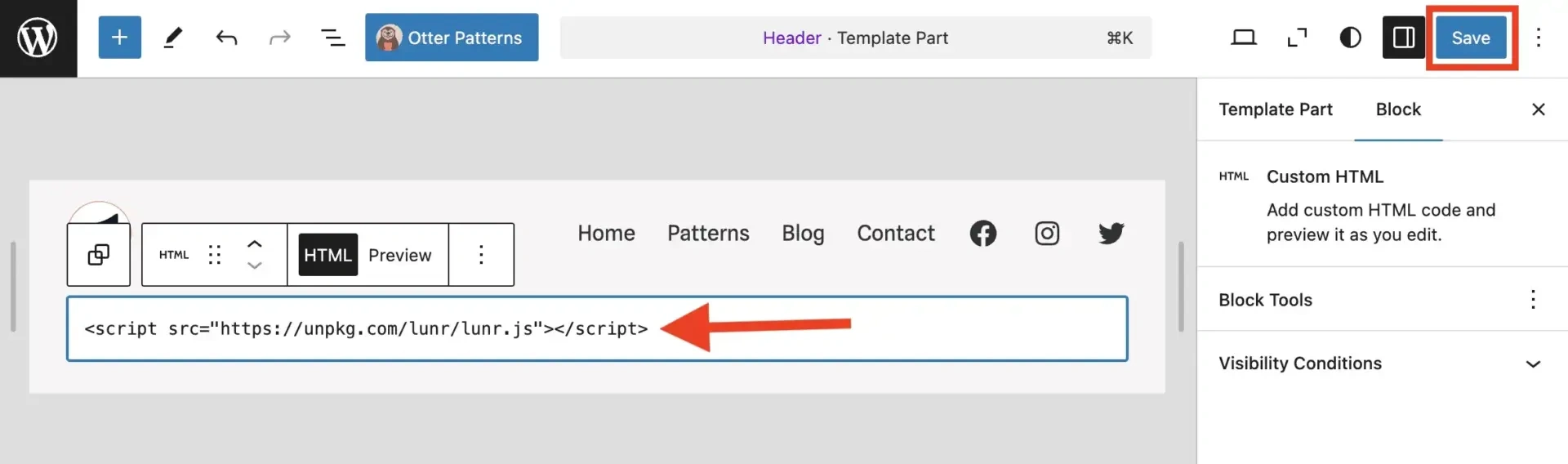Switch the block to Preview mode
The image size is (1568, 464).
[x=399, y=255]
